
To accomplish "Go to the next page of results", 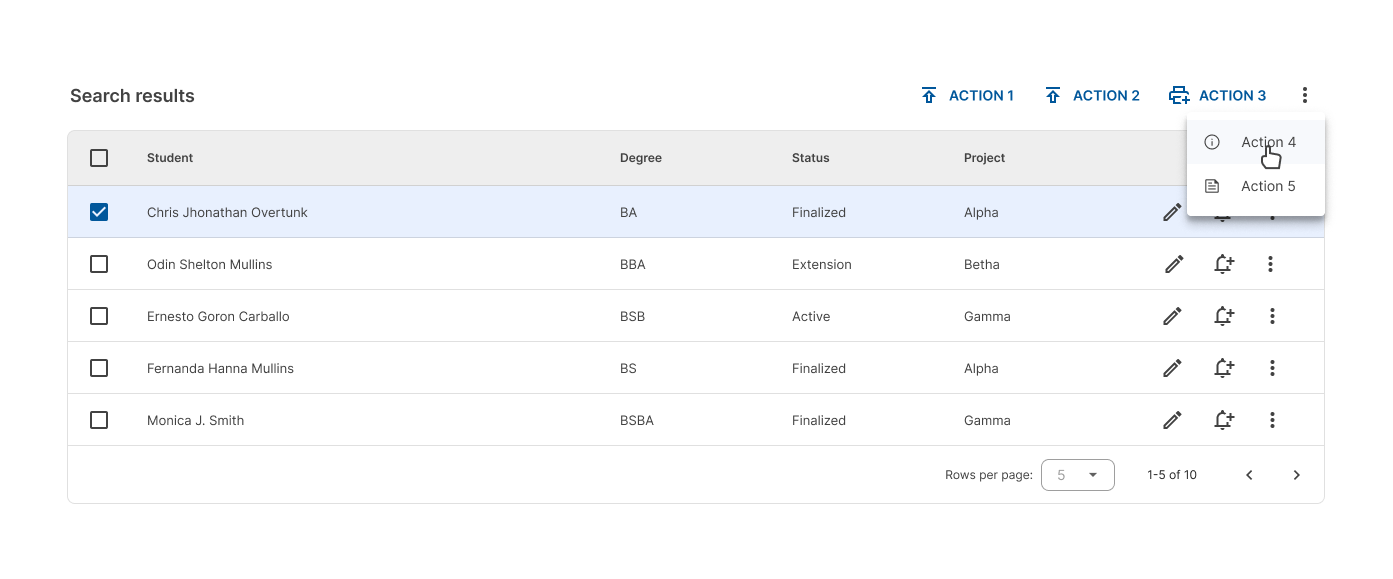I will tap(1296, 474).
